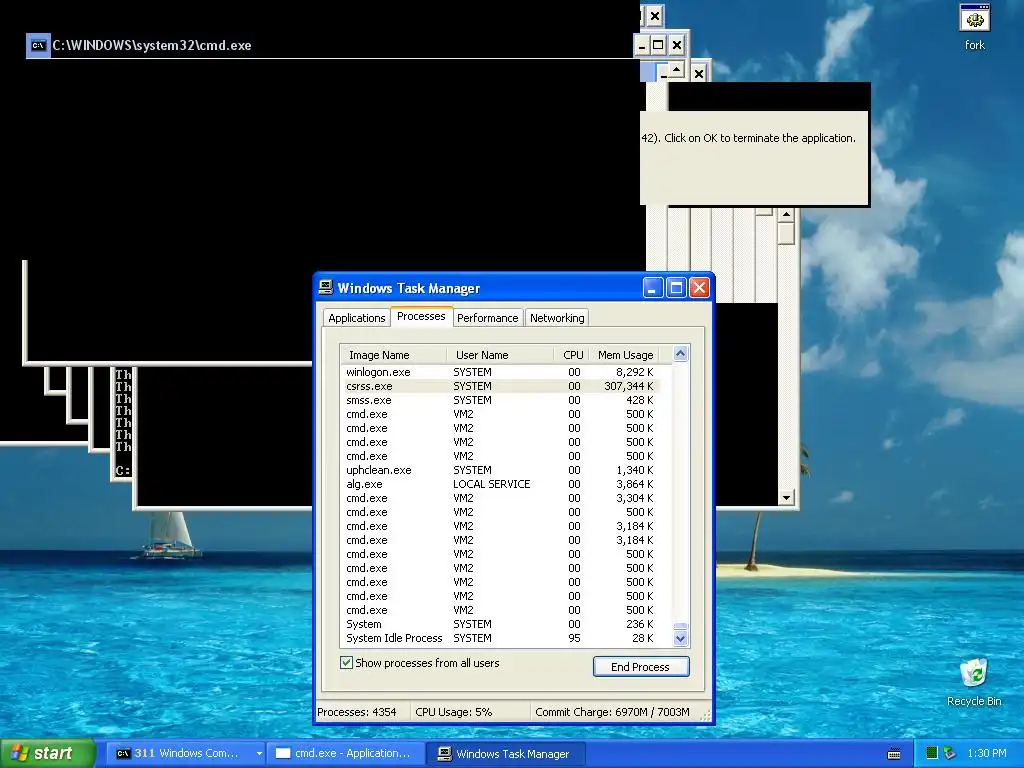The height and width of the screenshot is (768, 1024).
Task: Click the green CPU meter tray icon
Action: (x=932, y=753)
